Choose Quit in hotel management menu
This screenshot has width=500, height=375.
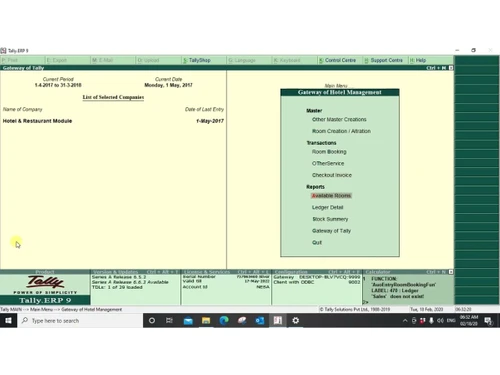pos(317,242)
